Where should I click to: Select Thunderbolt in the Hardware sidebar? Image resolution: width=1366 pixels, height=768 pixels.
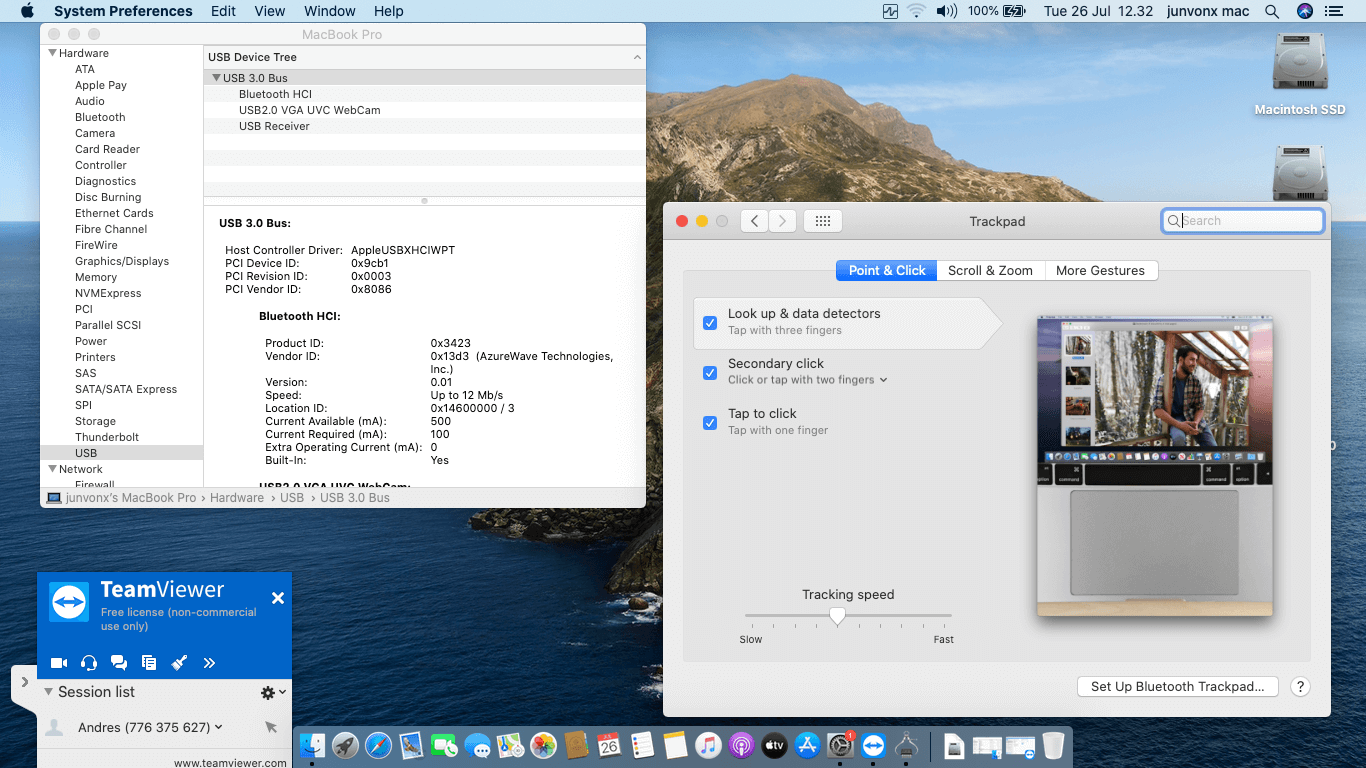tap(107, 437)
